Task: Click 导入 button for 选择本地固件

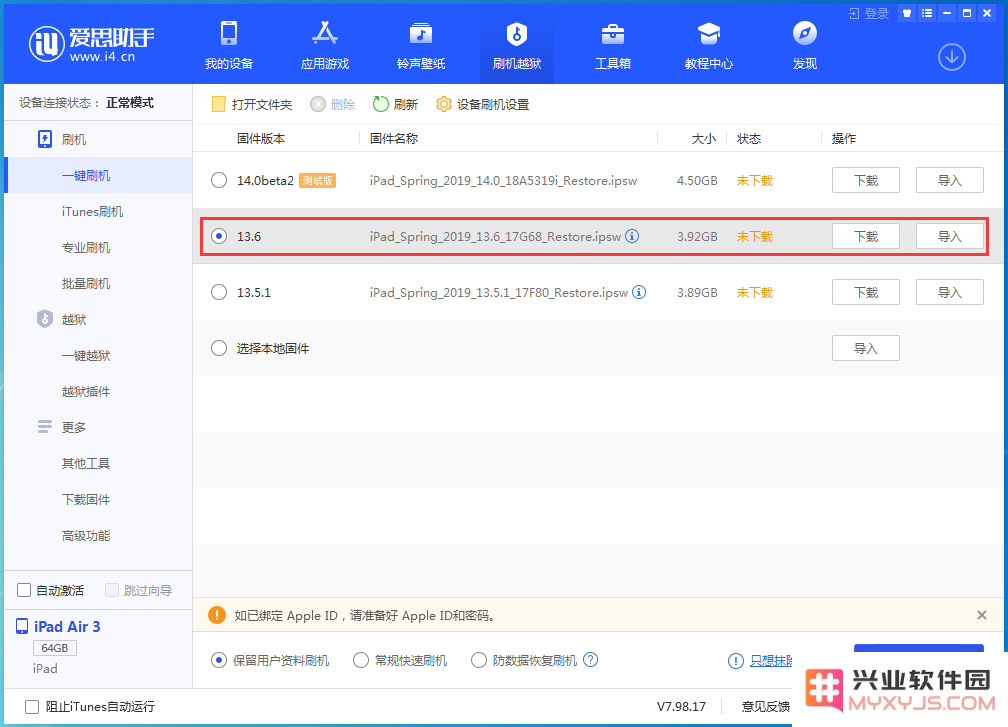Action: click(x=865, y=348)
